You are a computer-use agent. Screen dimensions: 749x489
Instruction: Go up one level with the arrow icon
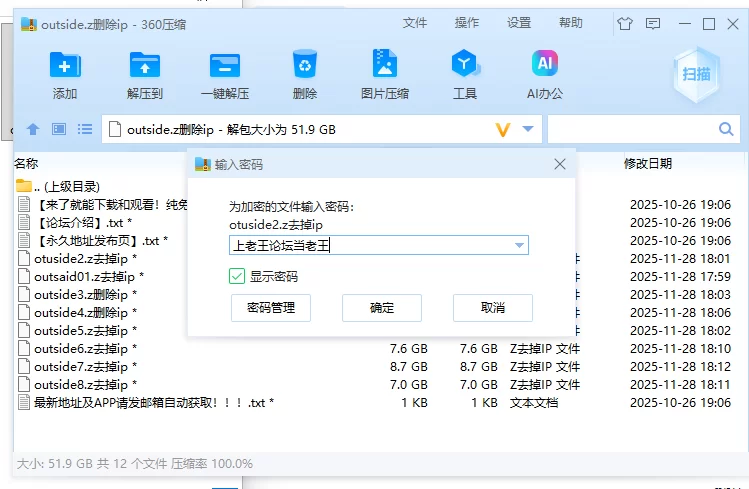pos(33,129)
